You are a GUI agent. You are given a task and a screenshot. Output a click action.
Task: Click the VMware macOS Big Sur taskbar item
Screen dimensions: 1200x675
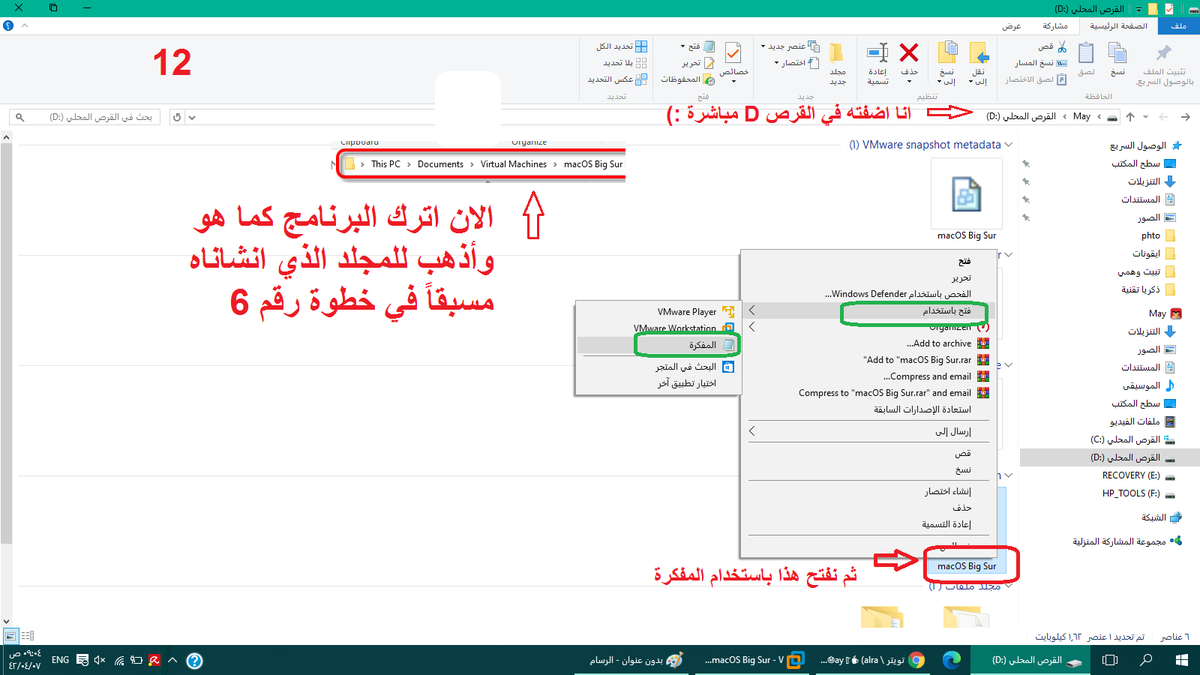click(754, 660)
